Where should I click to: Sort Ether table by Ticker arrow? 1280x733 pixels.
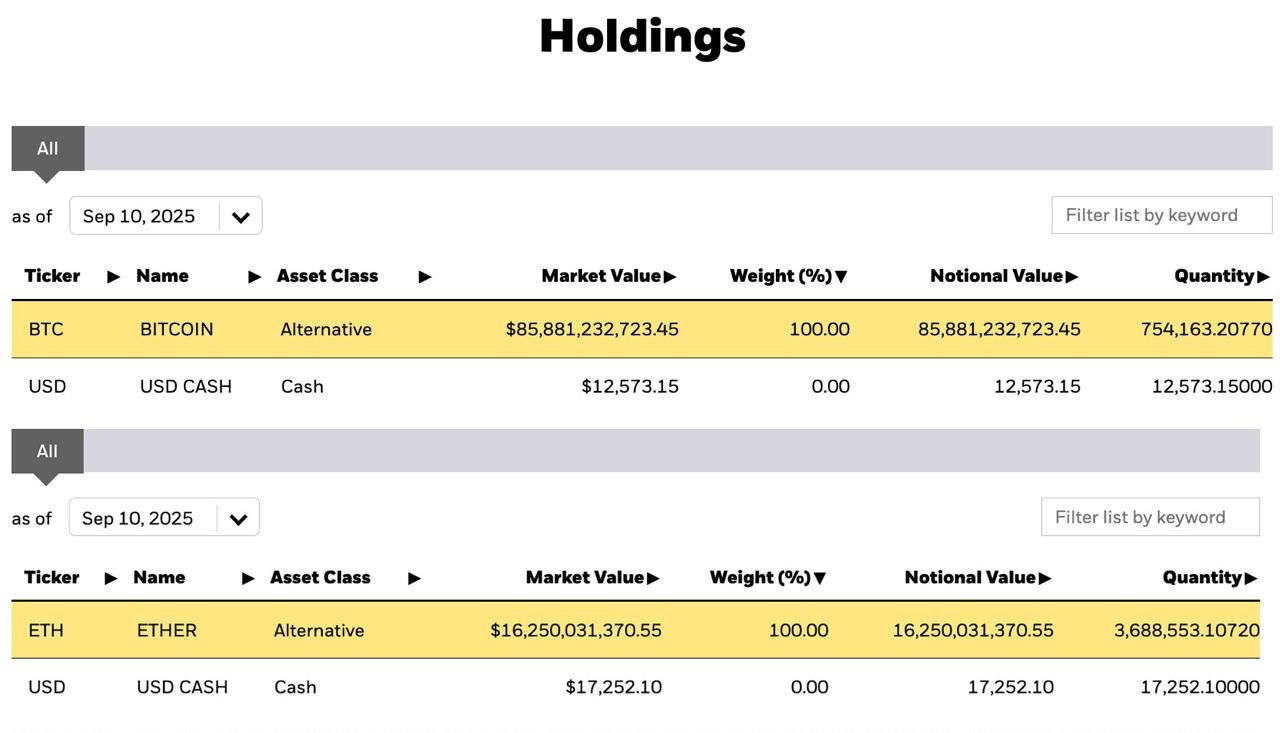111,578
